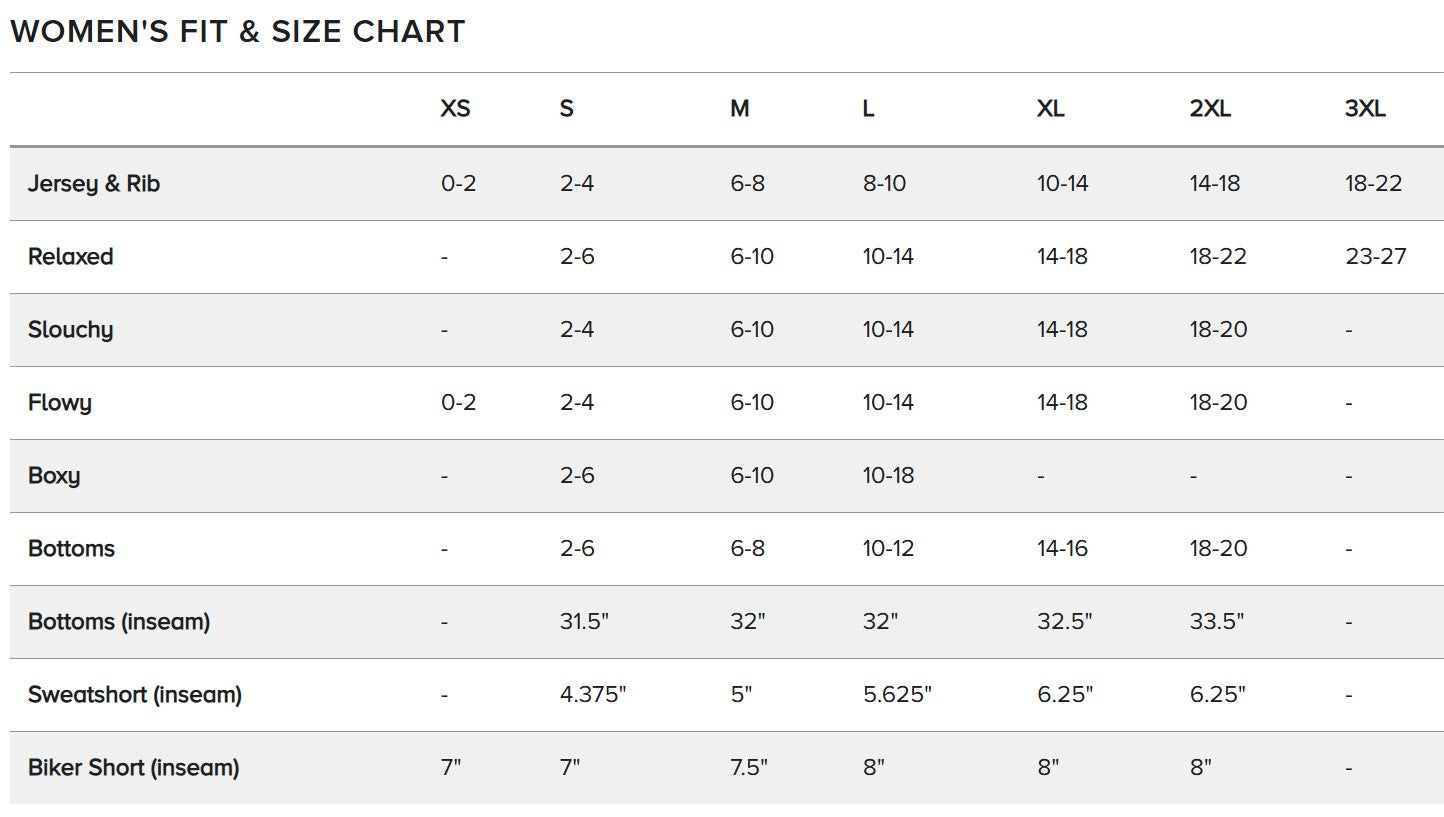Click the Sweatshort (inseam) row label
The width and height of the screenshot is (1444, 817).
135,695
